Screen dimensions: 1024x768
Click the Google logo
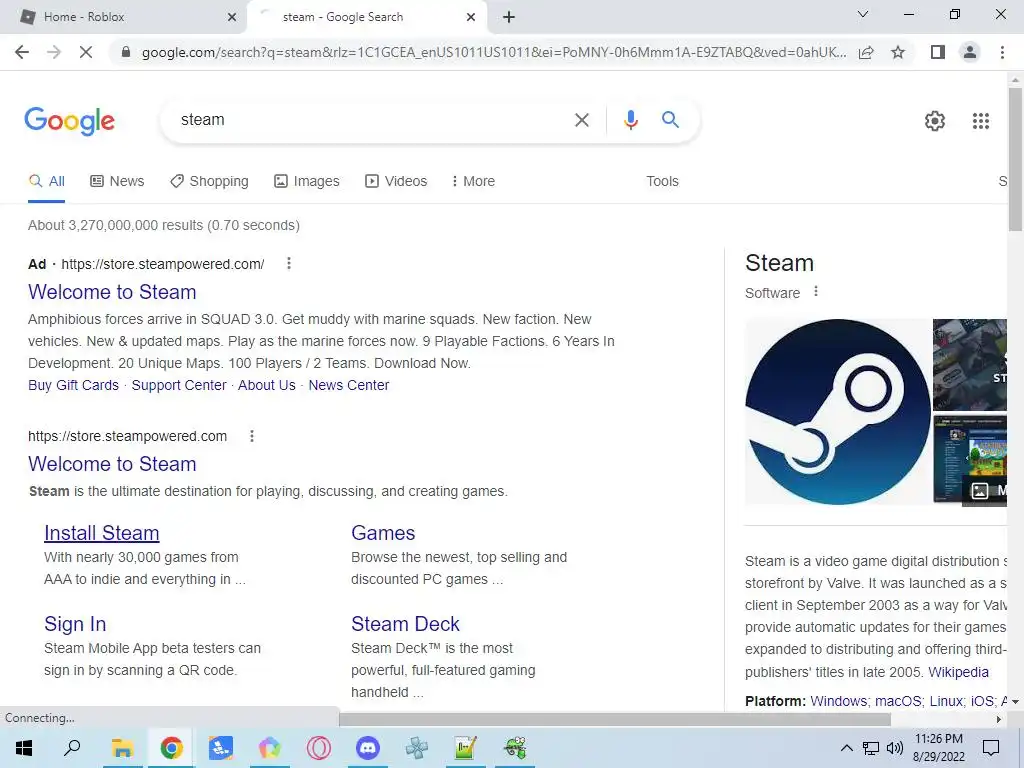[69, 121]
